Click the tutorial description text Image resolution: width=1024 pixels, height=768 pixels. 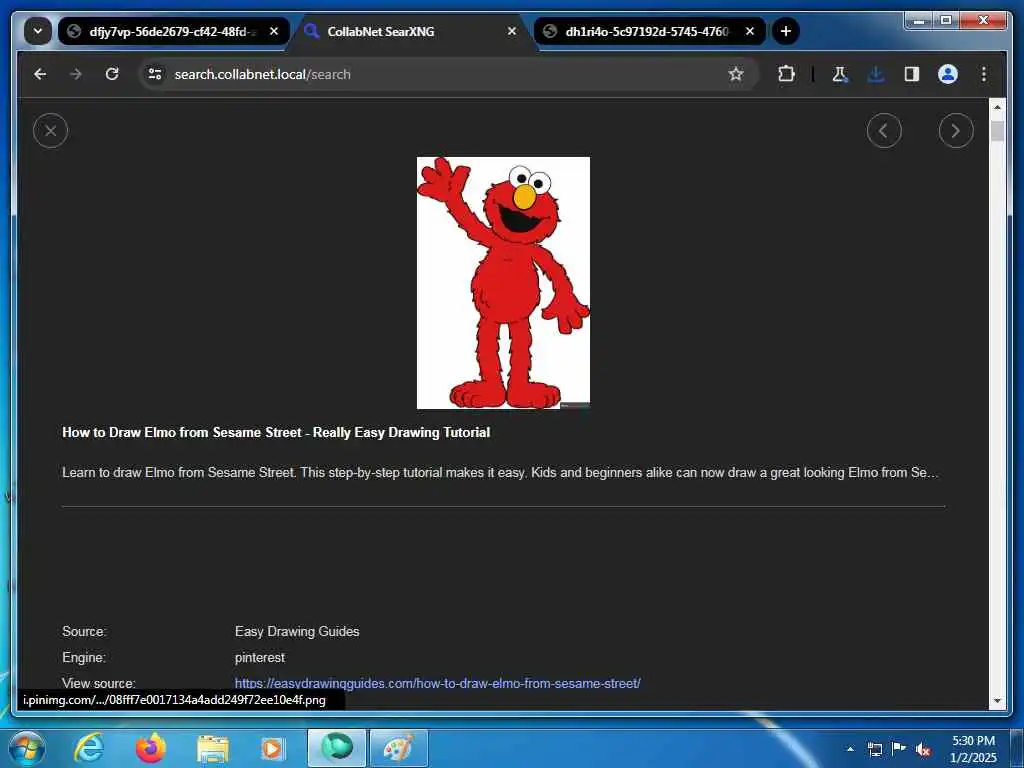pos(500,472)
